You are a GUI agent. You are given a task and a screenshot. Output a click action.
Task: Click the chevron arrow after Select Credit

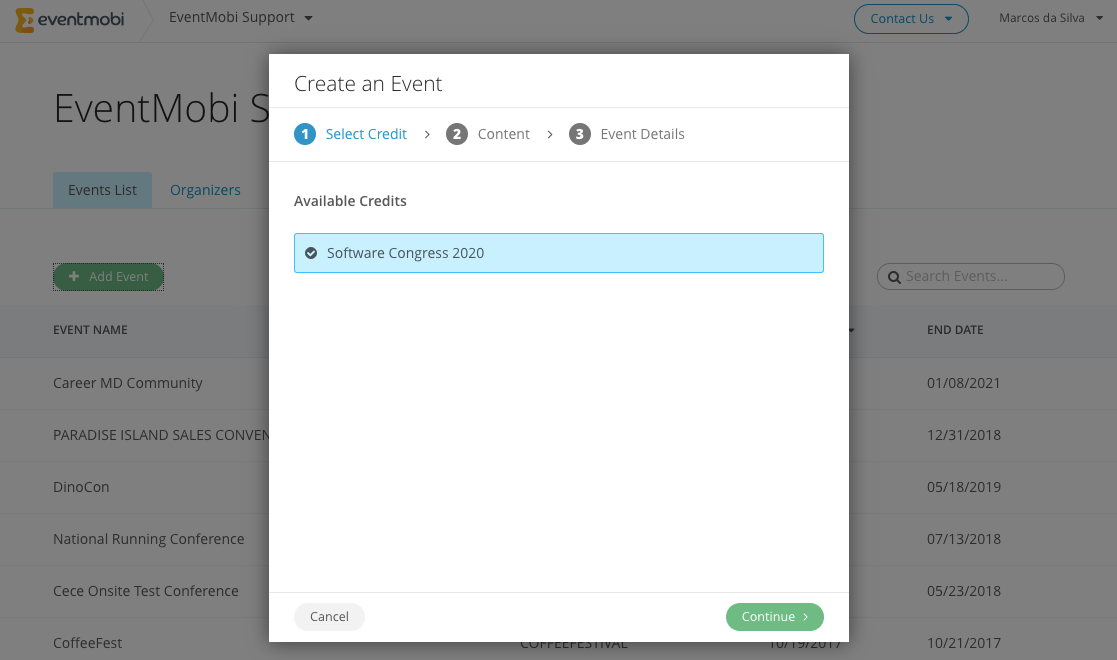pyautogui.click(x=427, y=134)
